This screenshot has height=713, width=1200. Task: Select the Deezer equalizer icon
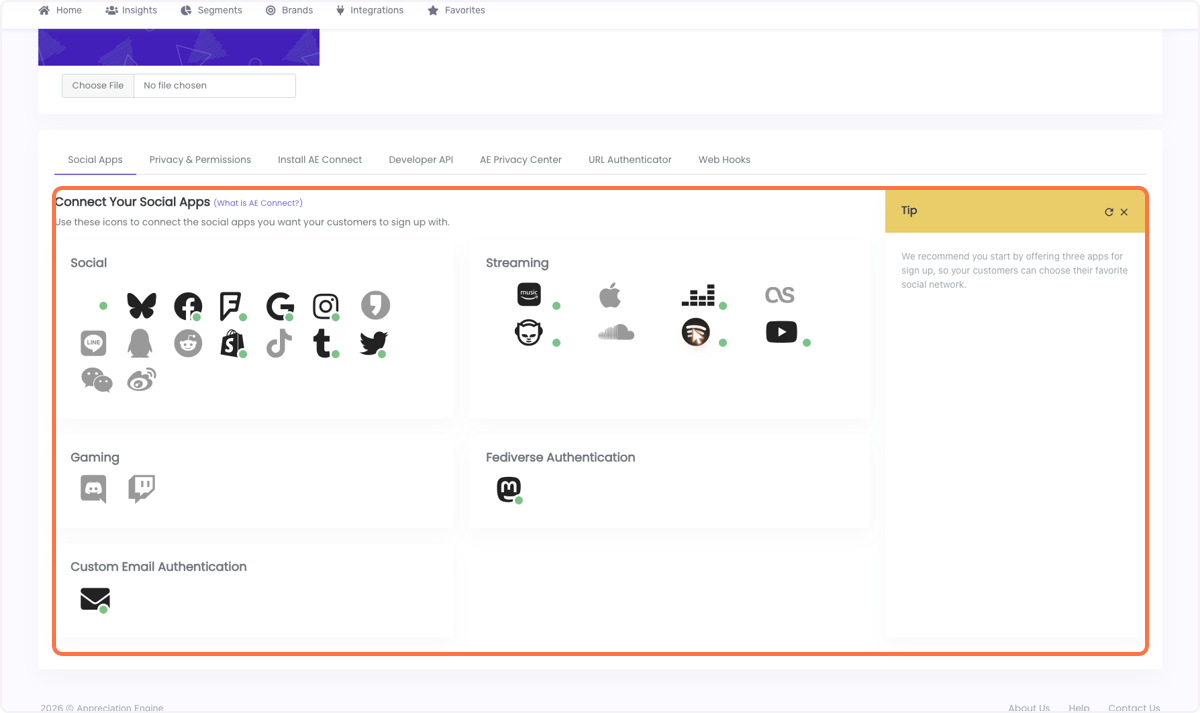pyautogui.click(x=699, y=295)
